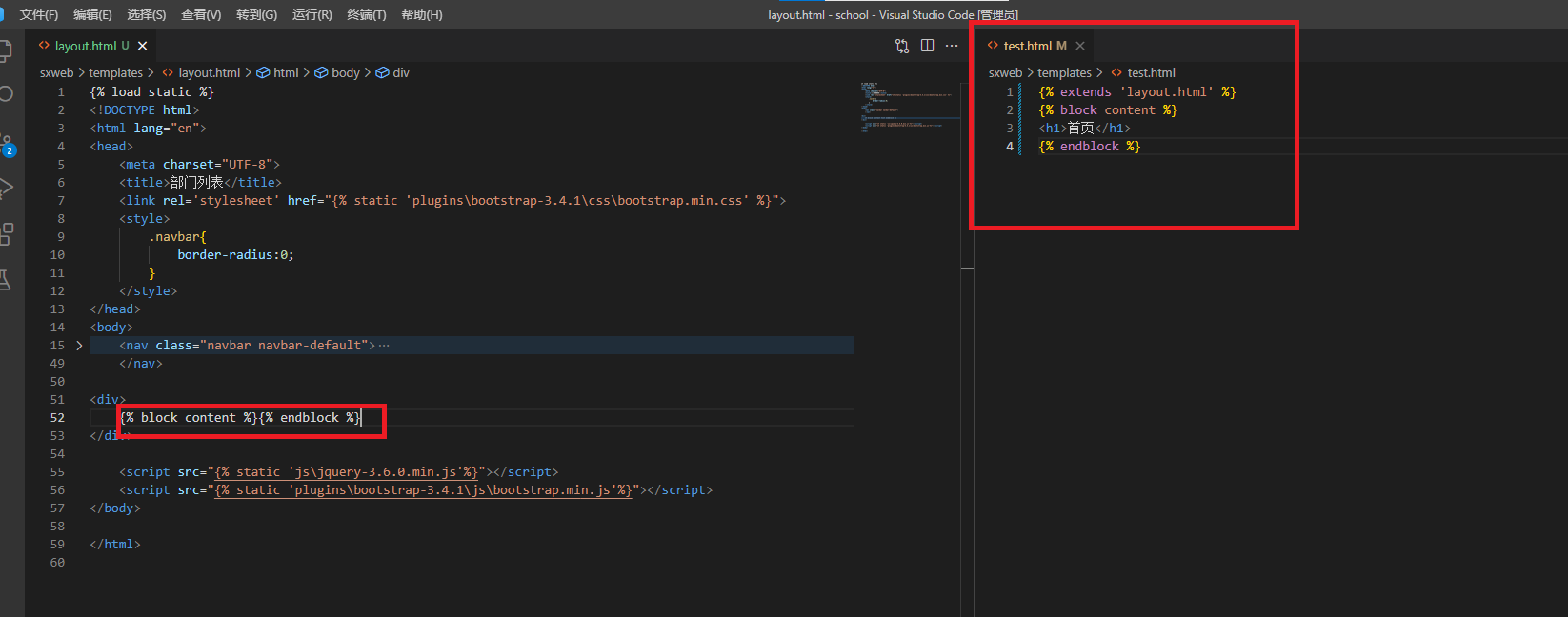Close the layout.html editor tab
Image resolution: width=1568 pixels, height=617 pixels.
point(142,46)
